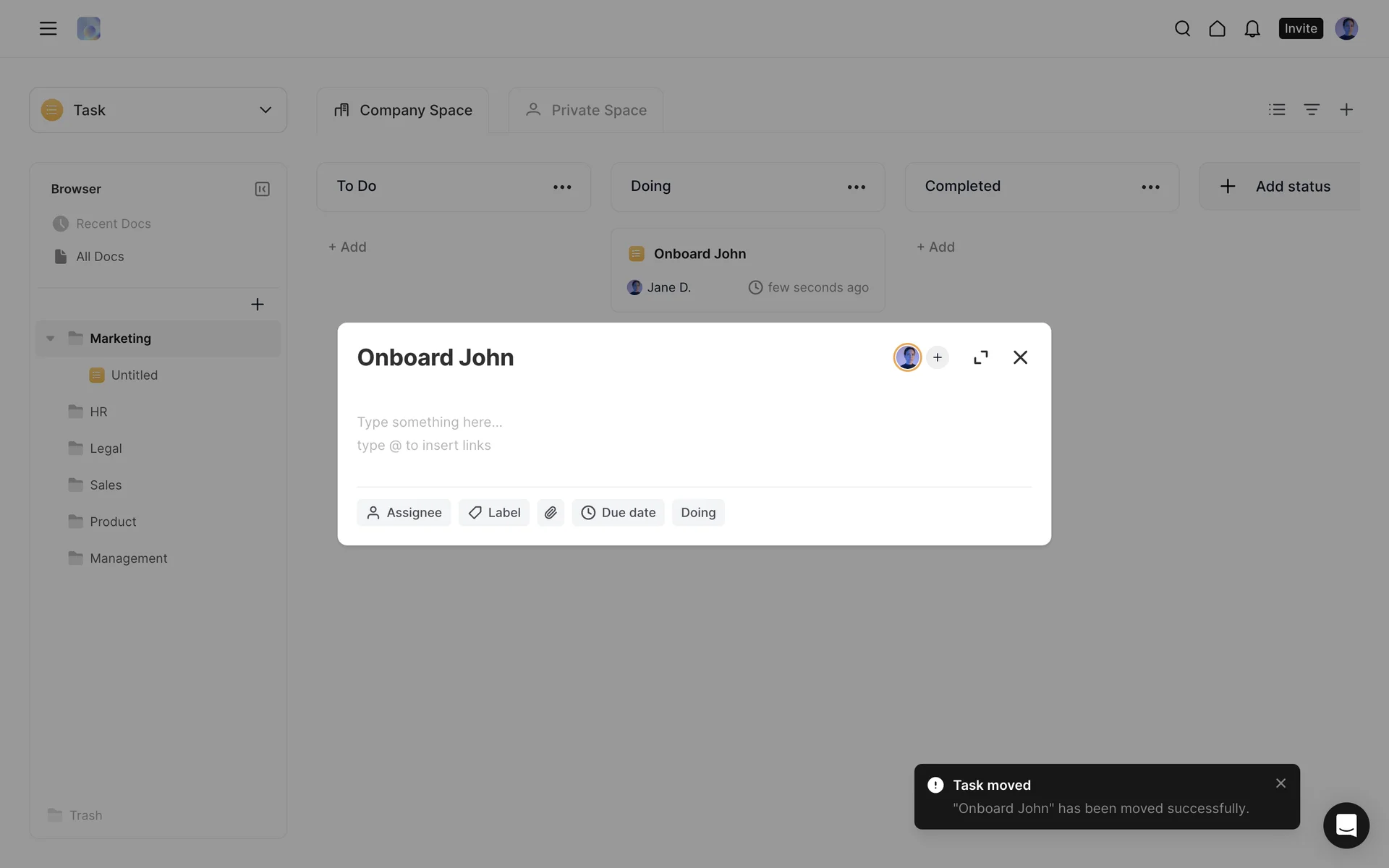Switch to list view icon

1277,109
